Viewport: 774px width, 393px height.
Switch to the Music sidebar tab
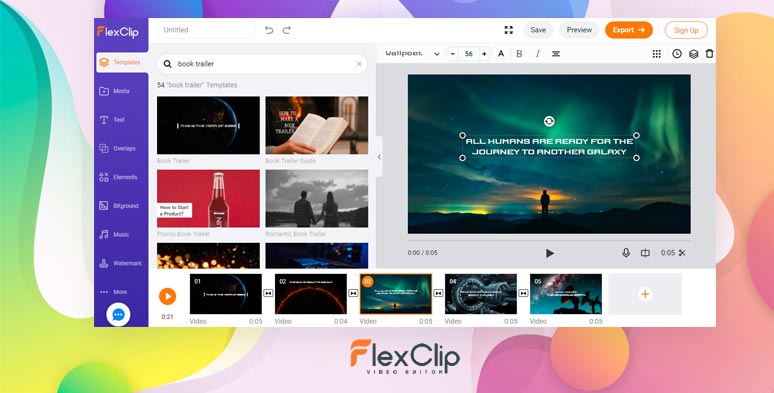point(114,235)
